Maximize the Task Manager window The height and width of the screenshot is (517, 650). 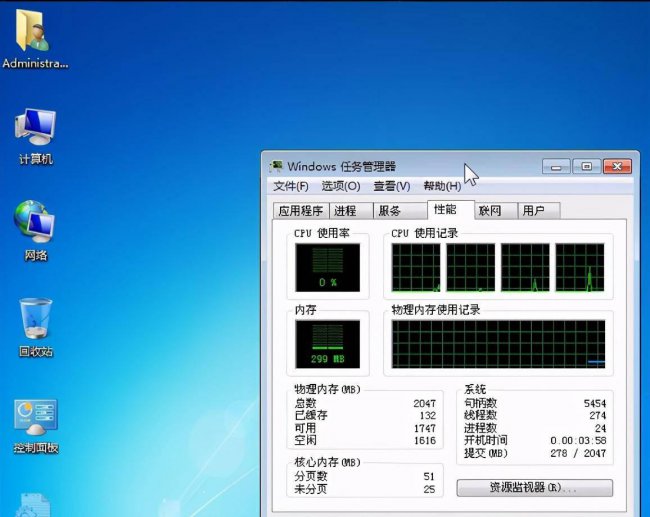(x=587, y=167)
